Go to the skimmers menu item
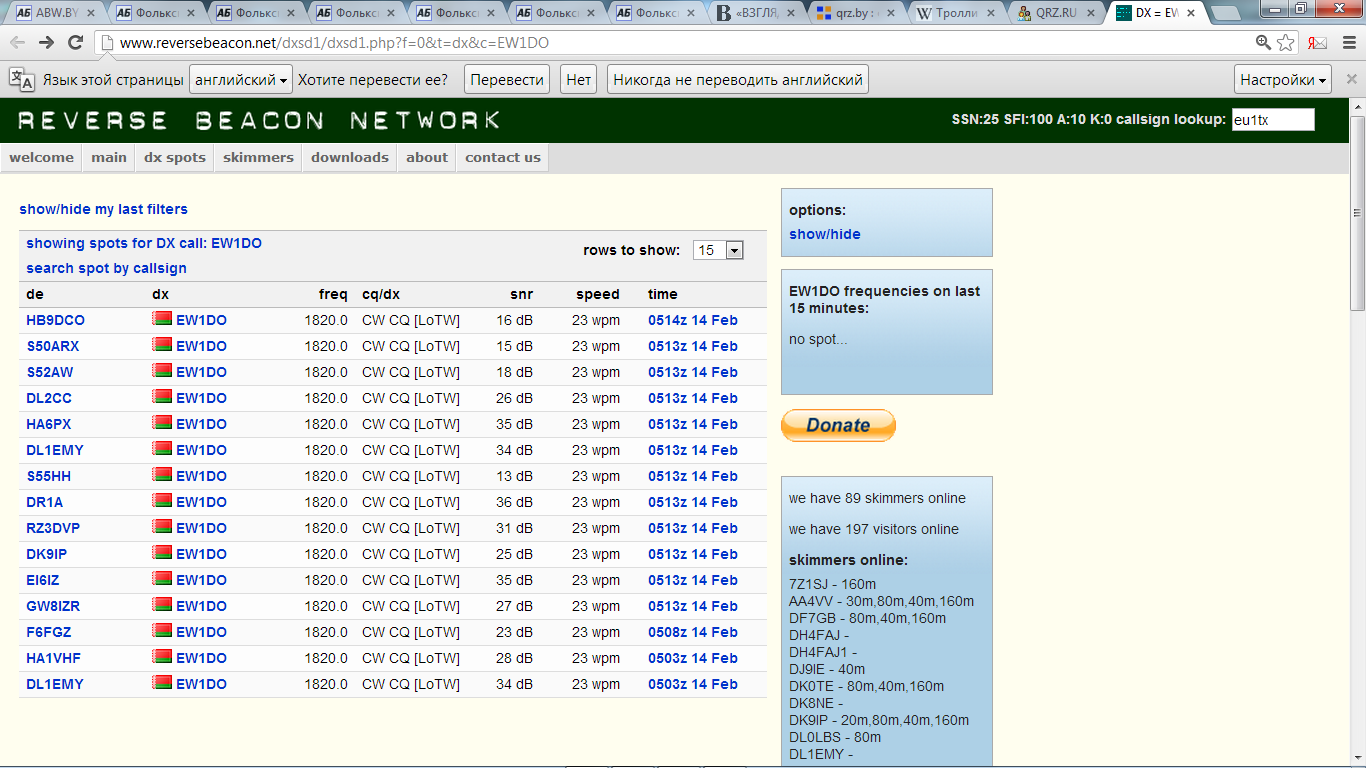Image resolution: width=1366 pixels, height=768 pixels. pyautogui.click(x=258, y=157)
